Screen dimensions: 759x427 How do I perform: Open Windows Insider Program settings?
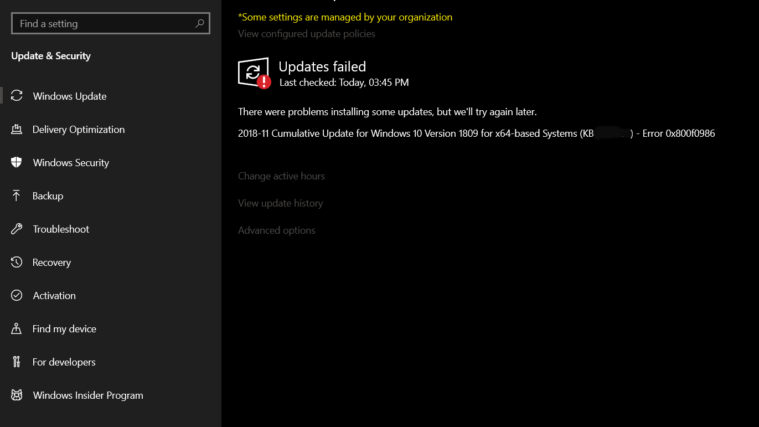88,395
